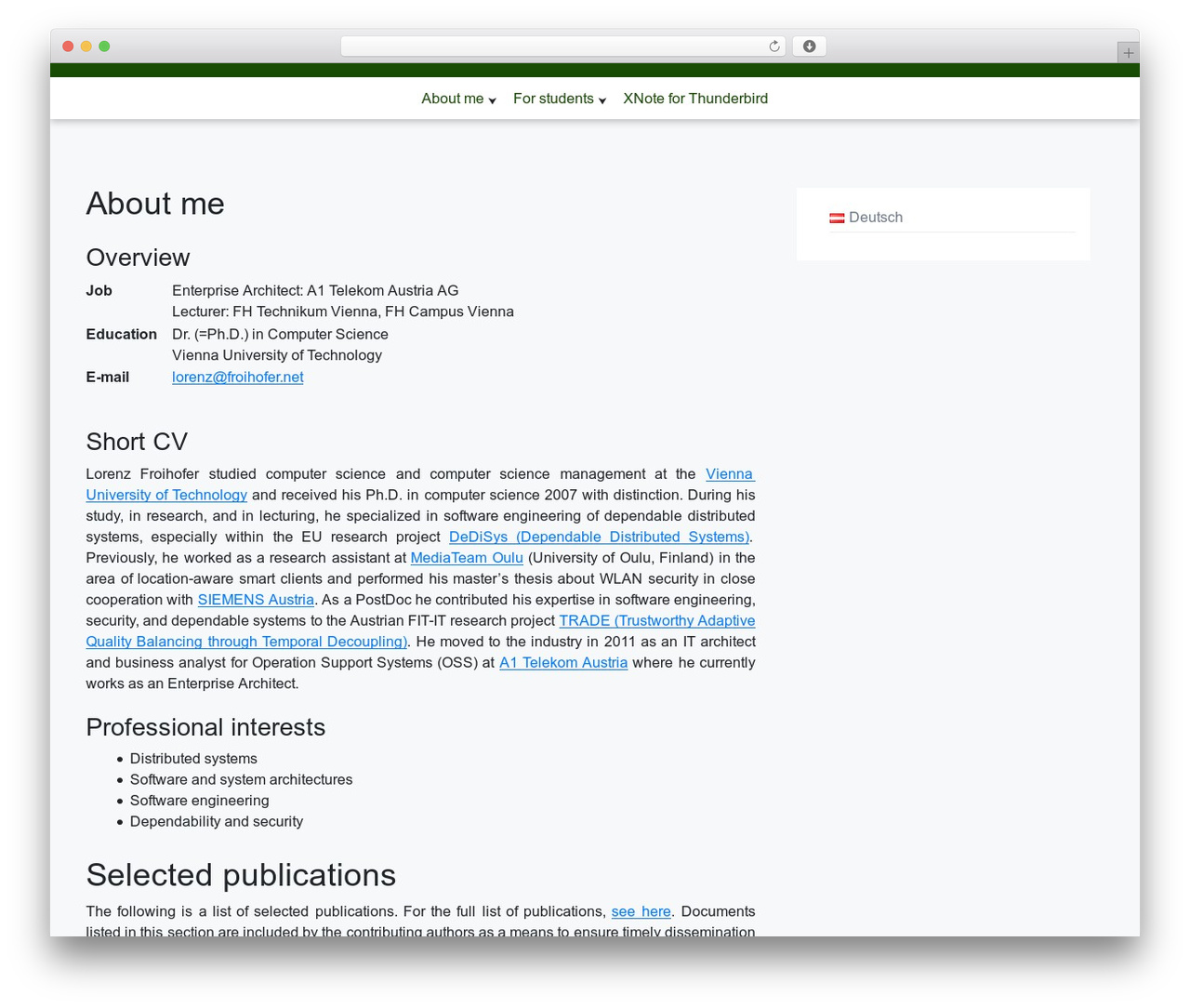
Task: Click the Professional interests heading
Action: pos(205,727)
